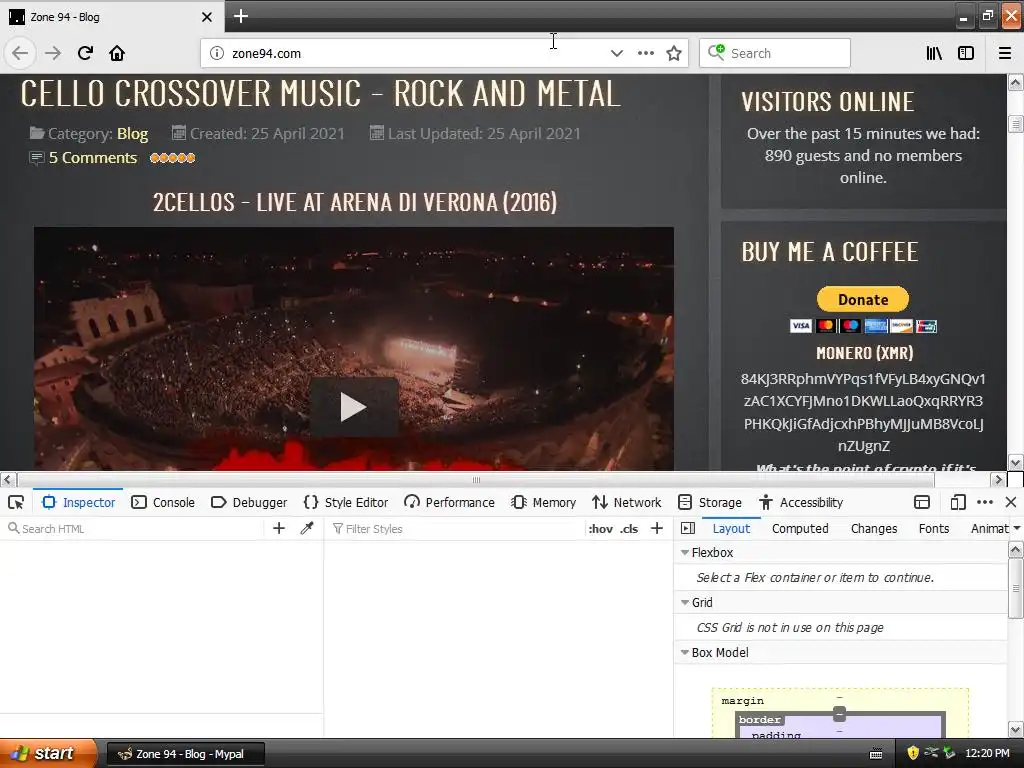This screenshot has width=1024, height=768.
Task: Select Zone 94 - Blog - Mypal taskbar button
Action: (185, 754)
